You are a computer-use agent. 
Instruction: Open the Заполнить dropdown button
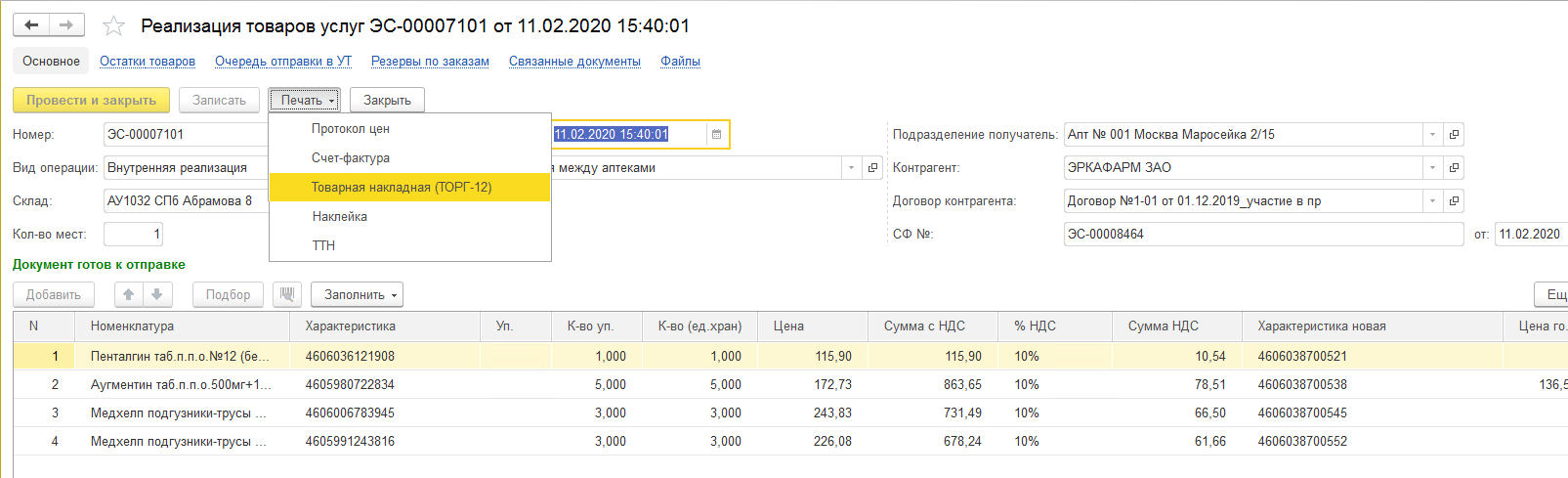357,294
